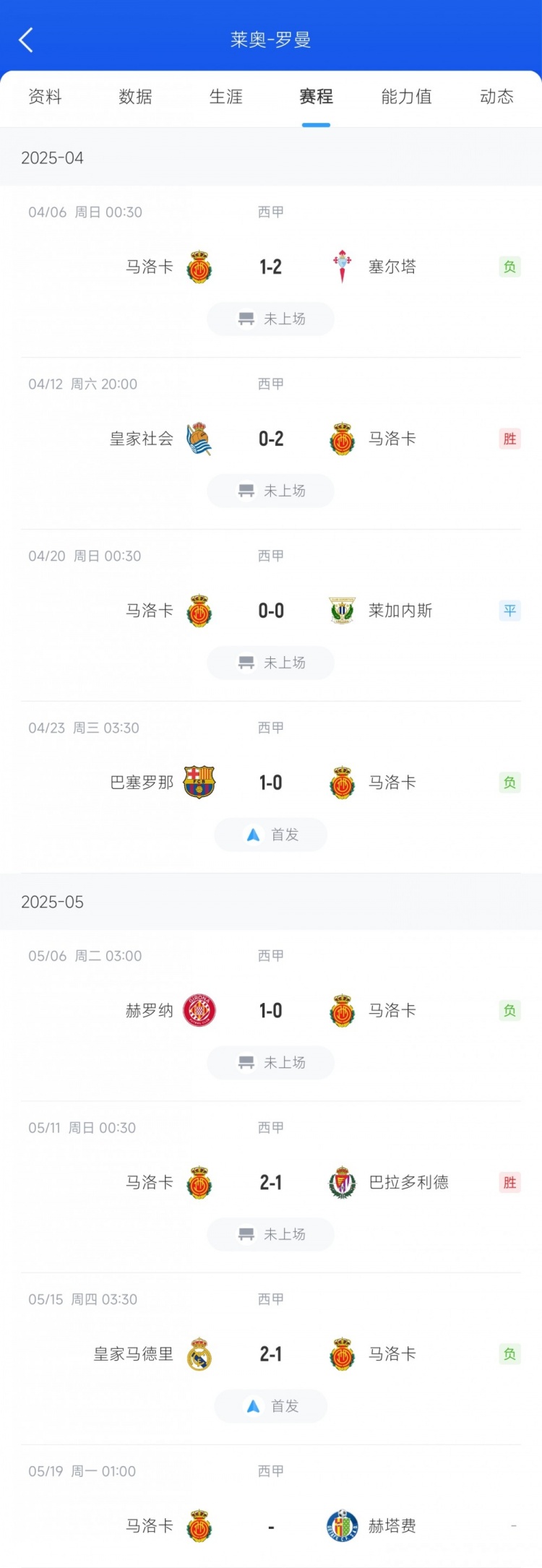Viewport: 542px width, 1568px height.
Task: Tap the 赫罗纳 team logo
Action: pyautogui.click(x=199, y=1010)
